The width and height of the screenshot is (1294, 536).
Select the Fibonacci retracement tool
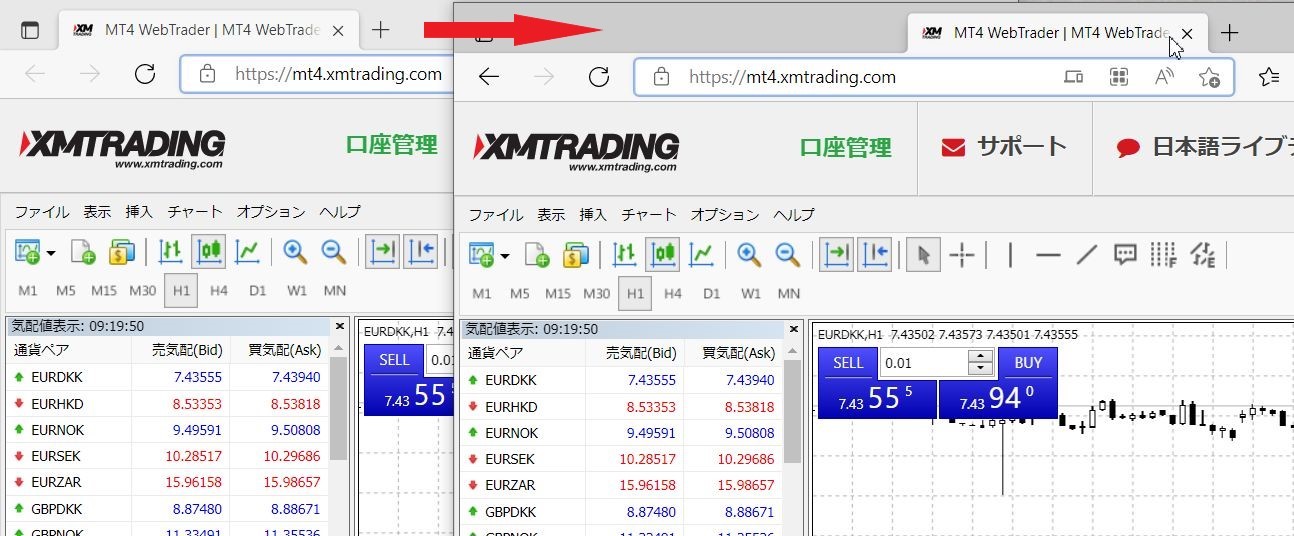[1163, 256]
